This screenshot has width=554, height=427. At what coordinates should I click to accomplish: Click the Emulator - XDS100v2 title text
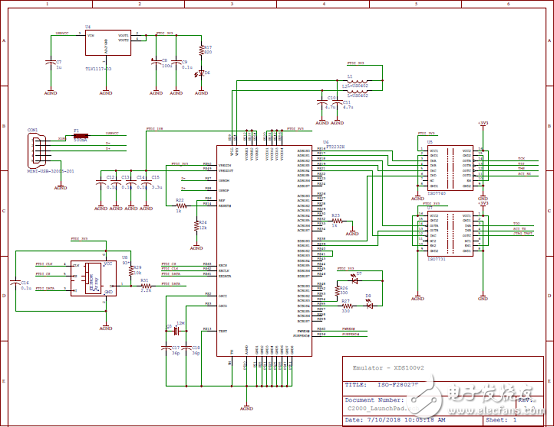click(x=388, y=368)
